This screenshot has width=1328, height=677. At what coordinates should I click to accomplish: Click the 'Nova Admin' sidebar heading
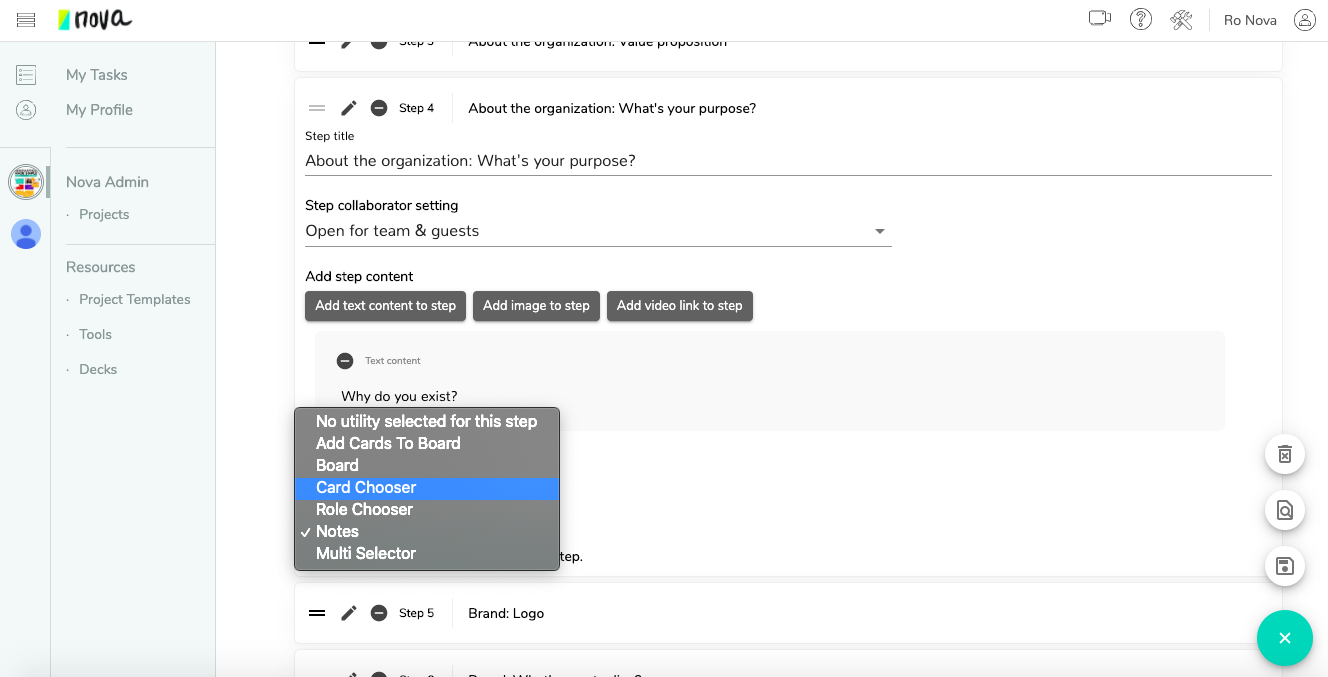(107, 182)
